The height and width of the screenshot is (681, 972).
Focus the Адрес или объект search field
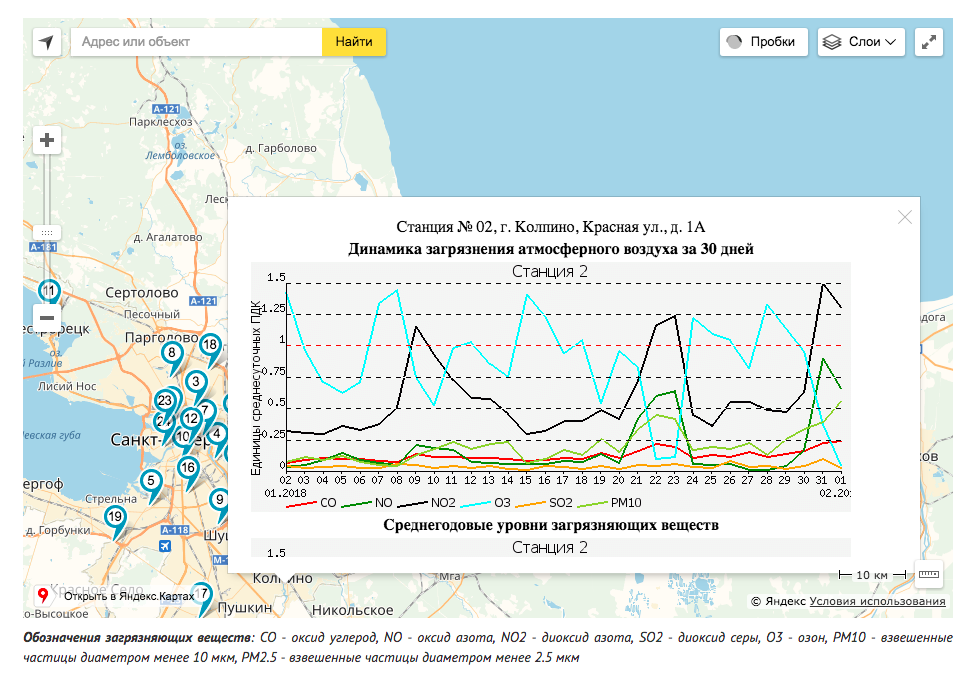pos(197,42)
